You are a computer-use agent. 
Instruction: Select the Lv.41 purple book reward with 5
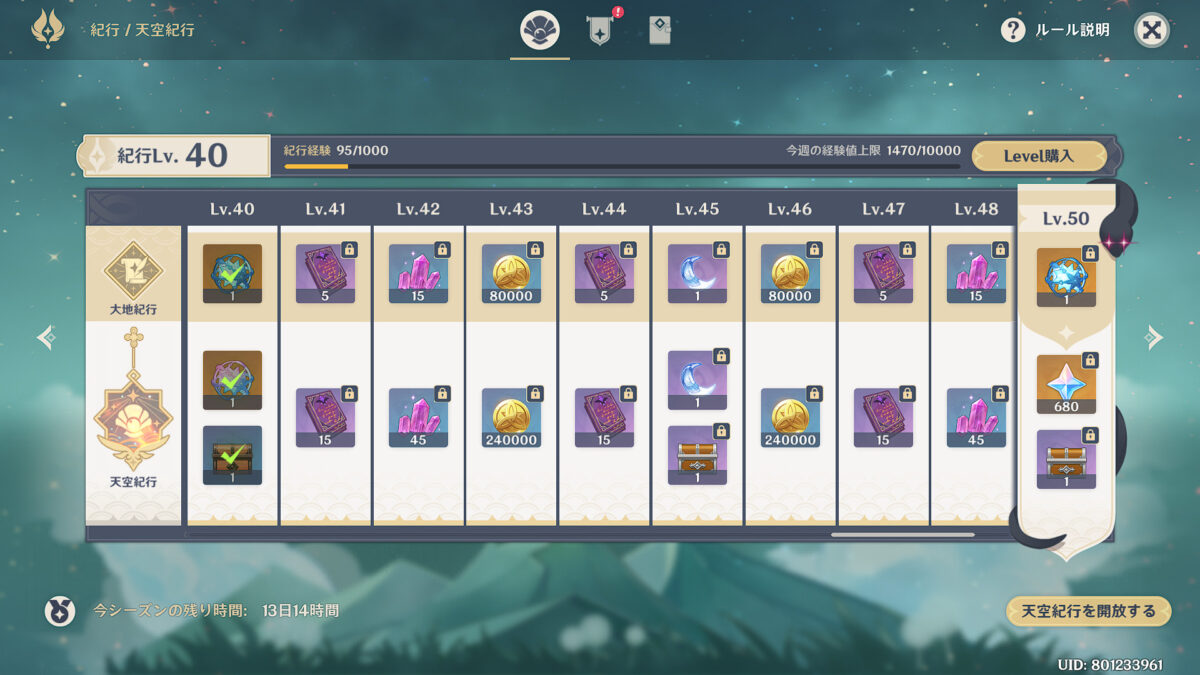[x=326, y=274]
